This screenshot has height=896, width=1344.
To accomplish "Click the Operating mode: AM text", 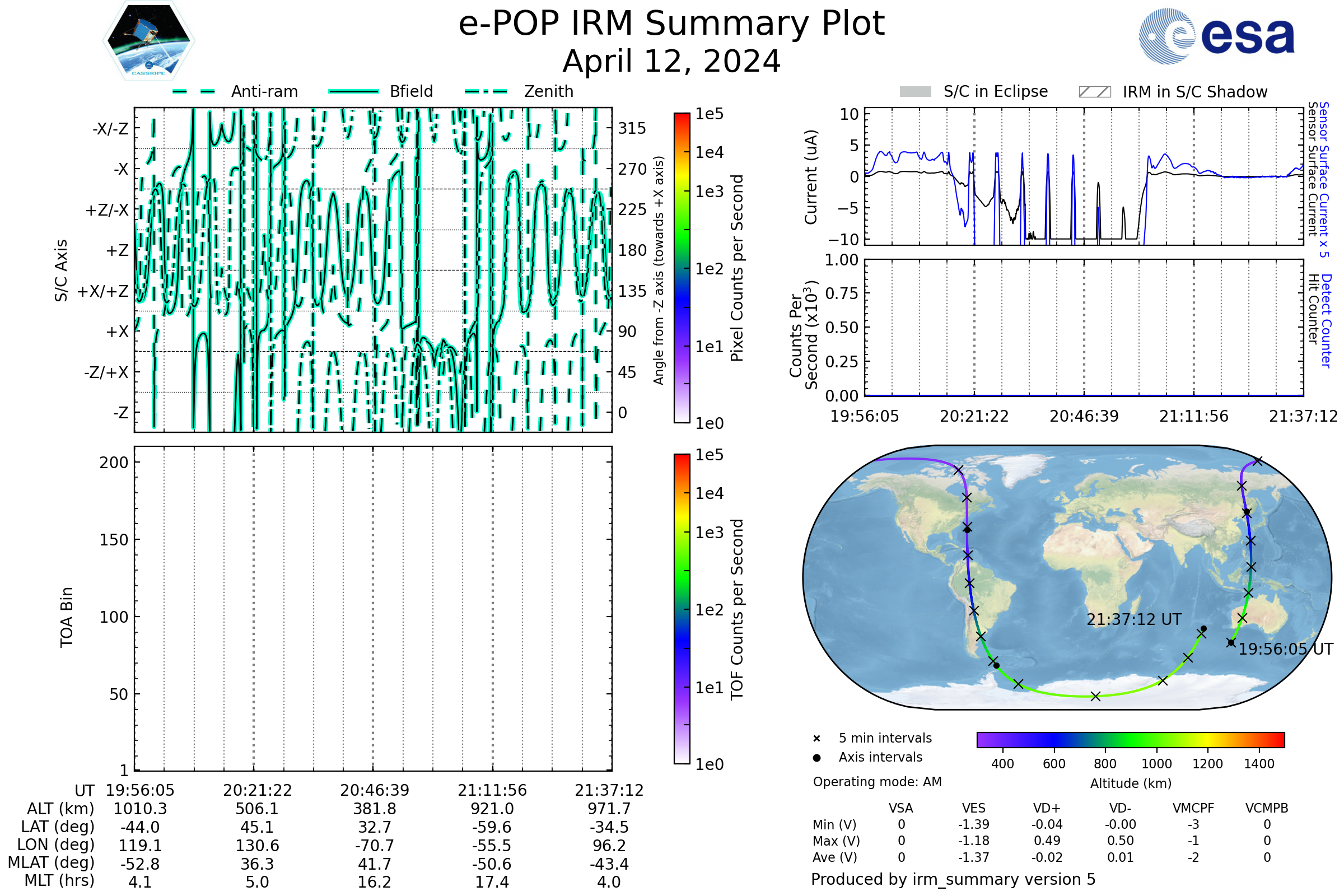I will [877, 782].
